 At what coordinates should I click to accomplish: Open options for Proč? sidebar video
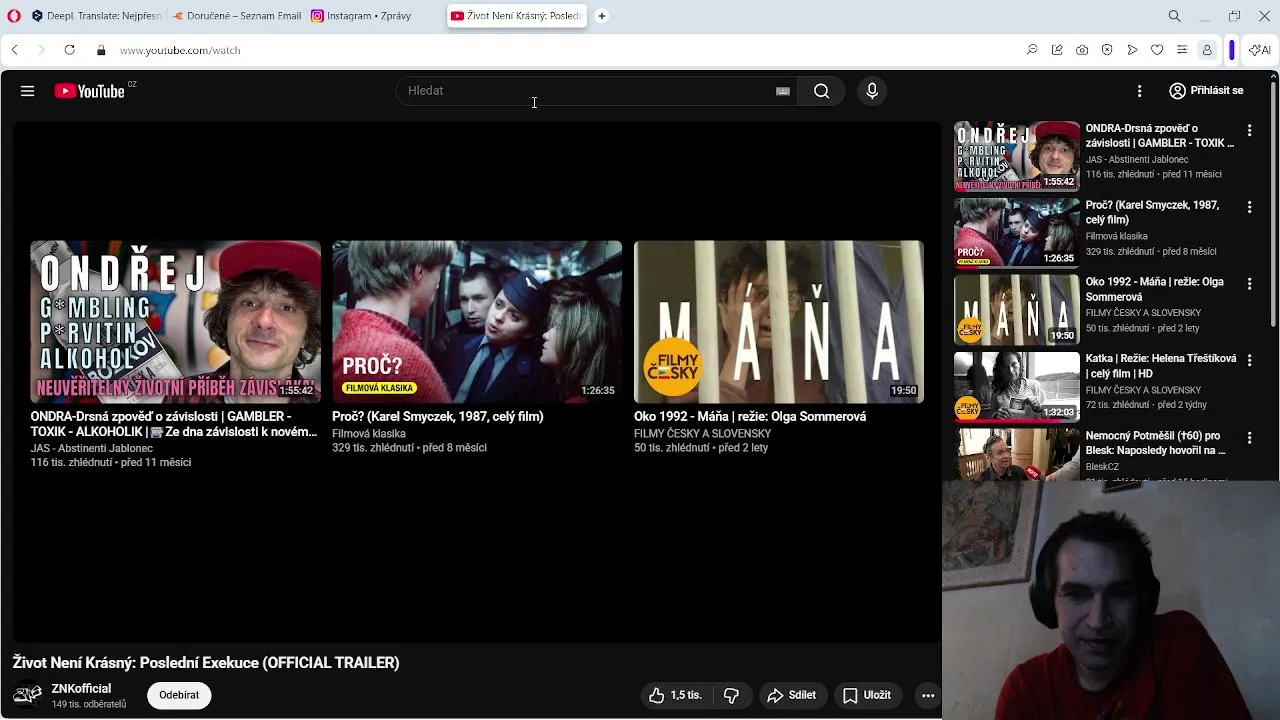[x=1249, y=207]
